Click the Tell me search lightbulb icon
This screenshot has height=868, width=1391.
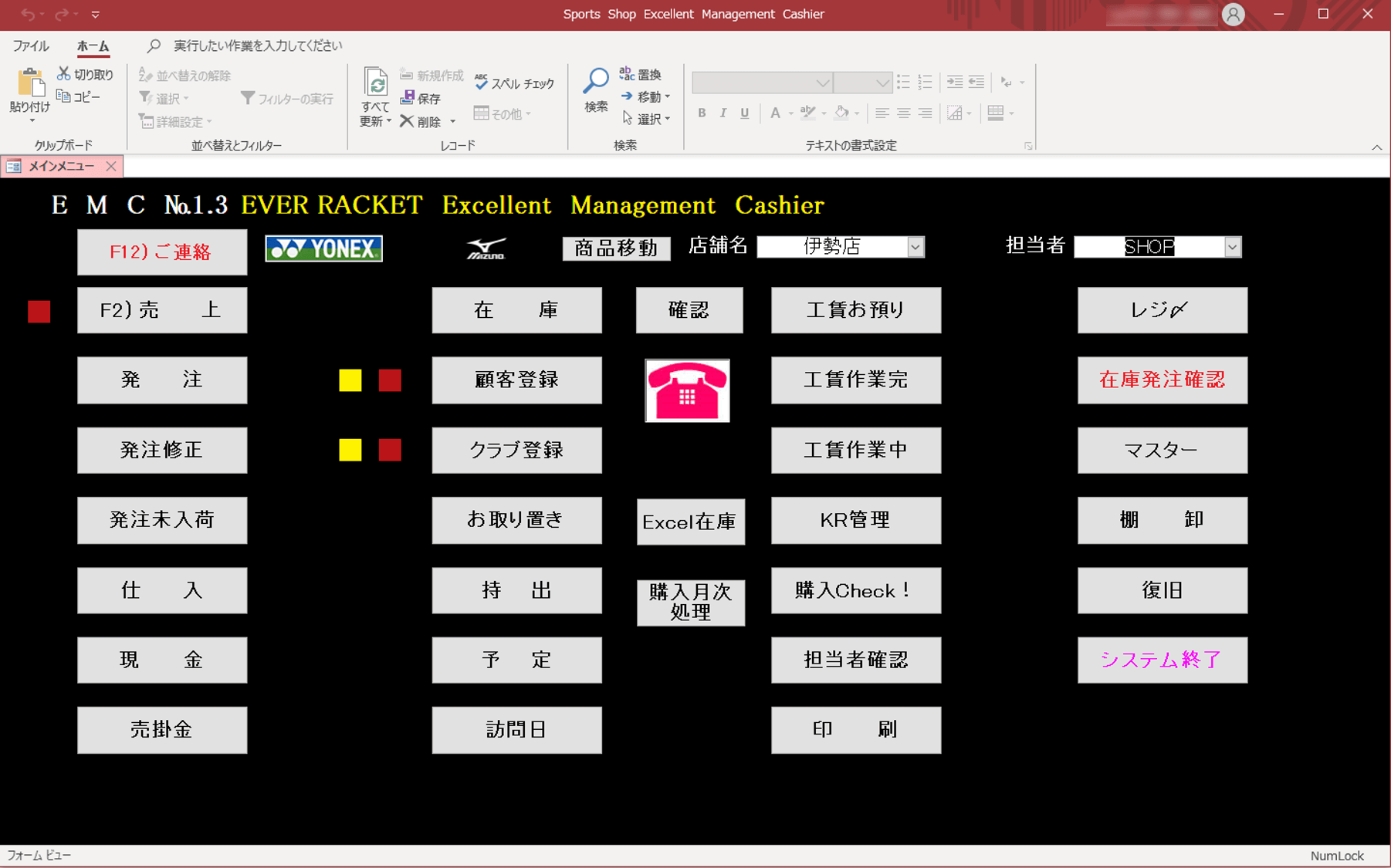point(154,46)
